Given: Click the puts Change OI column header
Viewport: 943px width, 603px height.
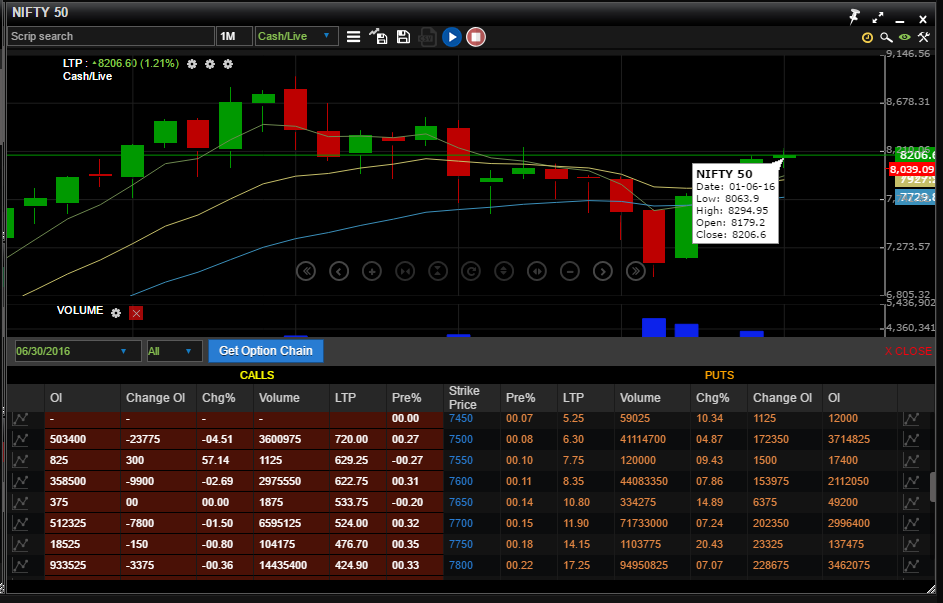Looking at the screenshot, I should (785, 398).
